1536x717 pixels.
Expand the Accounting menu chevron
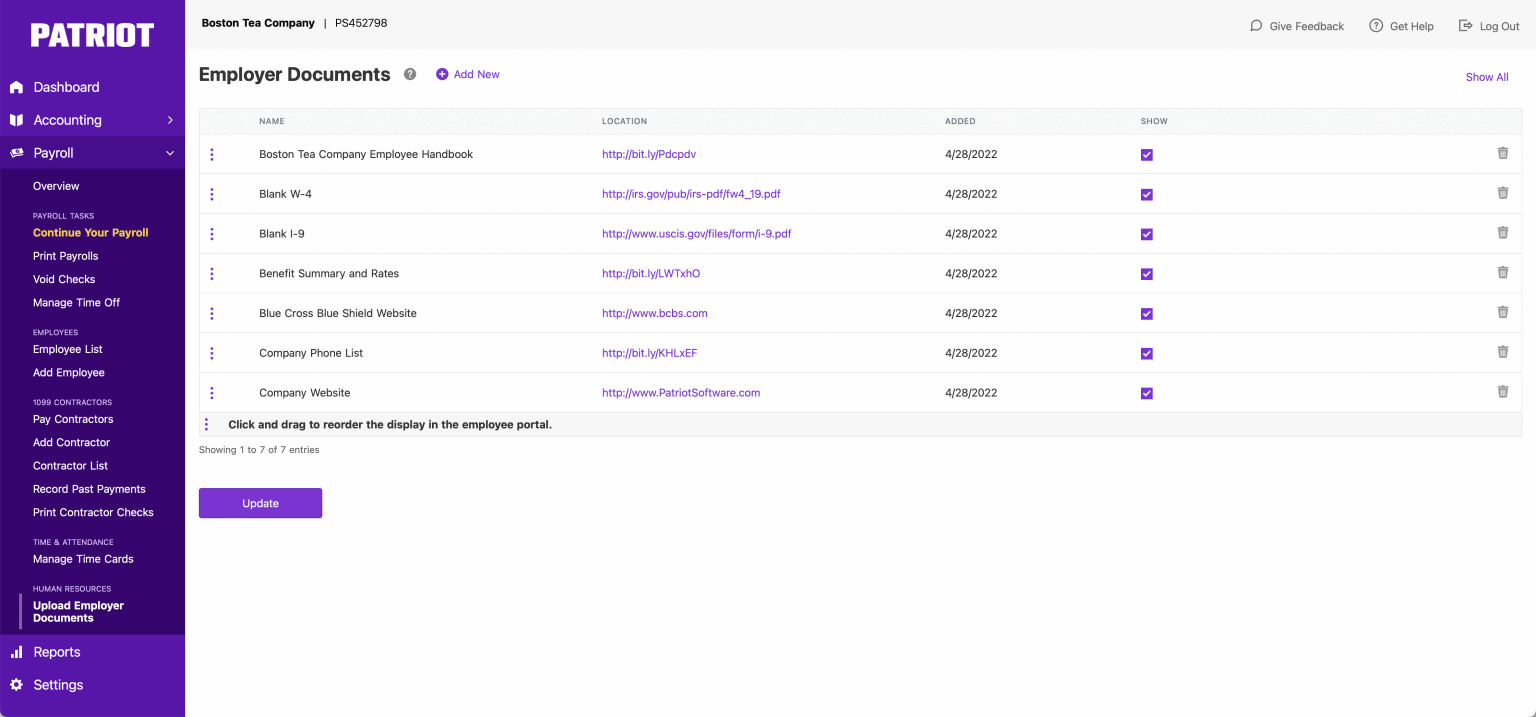point(170,120)
